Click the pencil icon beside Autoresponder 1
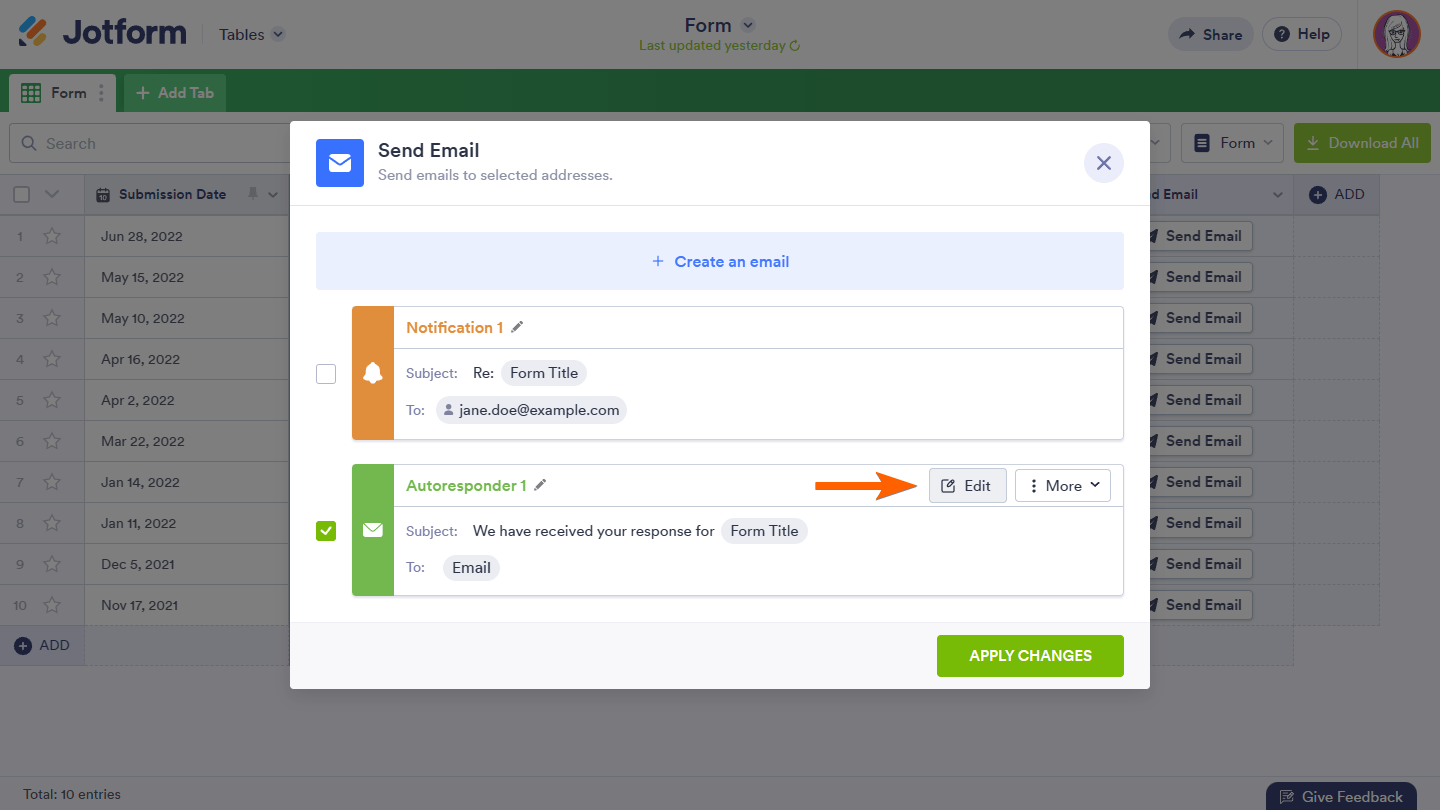This screenshot has width=1440, height=810. (540, 485)
